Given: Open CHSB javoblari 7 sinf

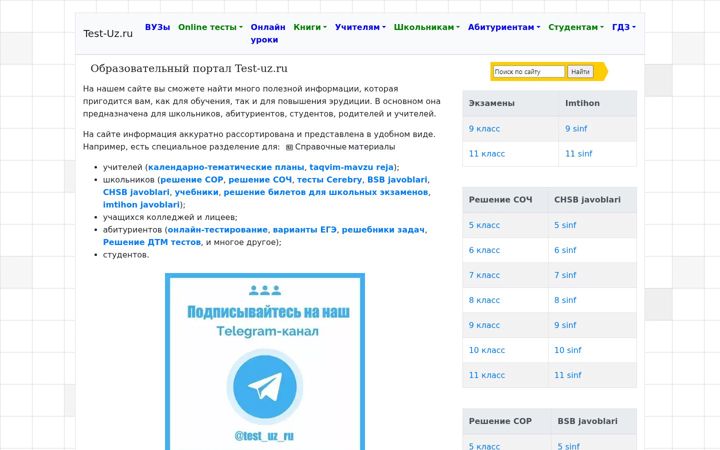Looking at the screenshot, I should point(565,275).
